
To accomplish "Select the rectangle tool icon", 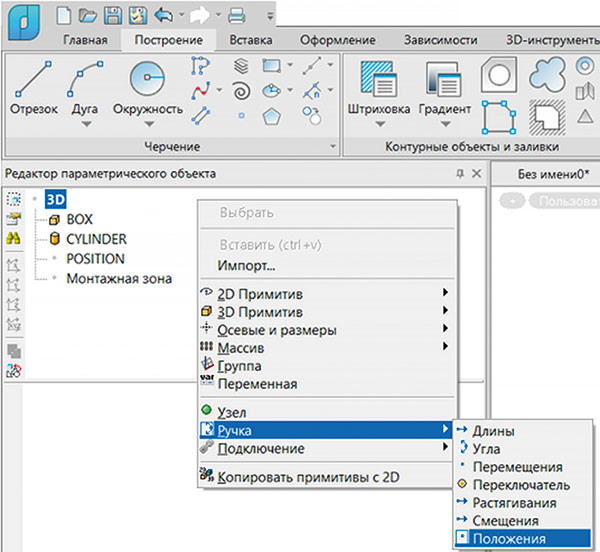I will click(271, 65).
